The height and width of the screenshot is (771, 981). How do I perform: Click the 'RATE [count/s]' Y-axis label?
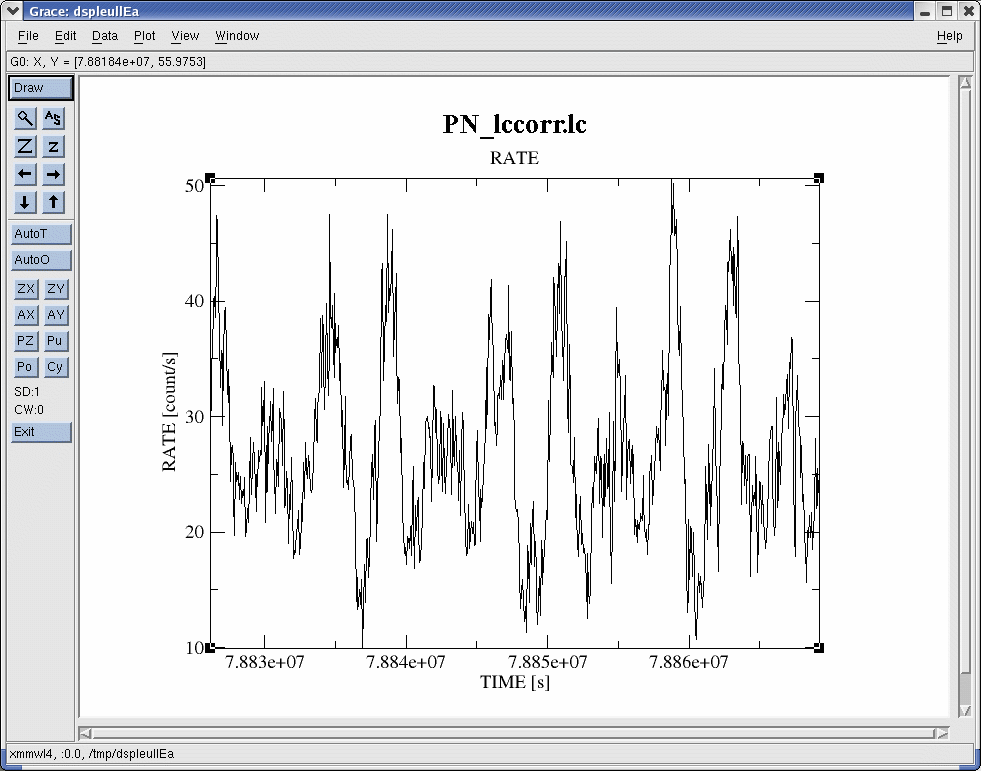[170, 412]
